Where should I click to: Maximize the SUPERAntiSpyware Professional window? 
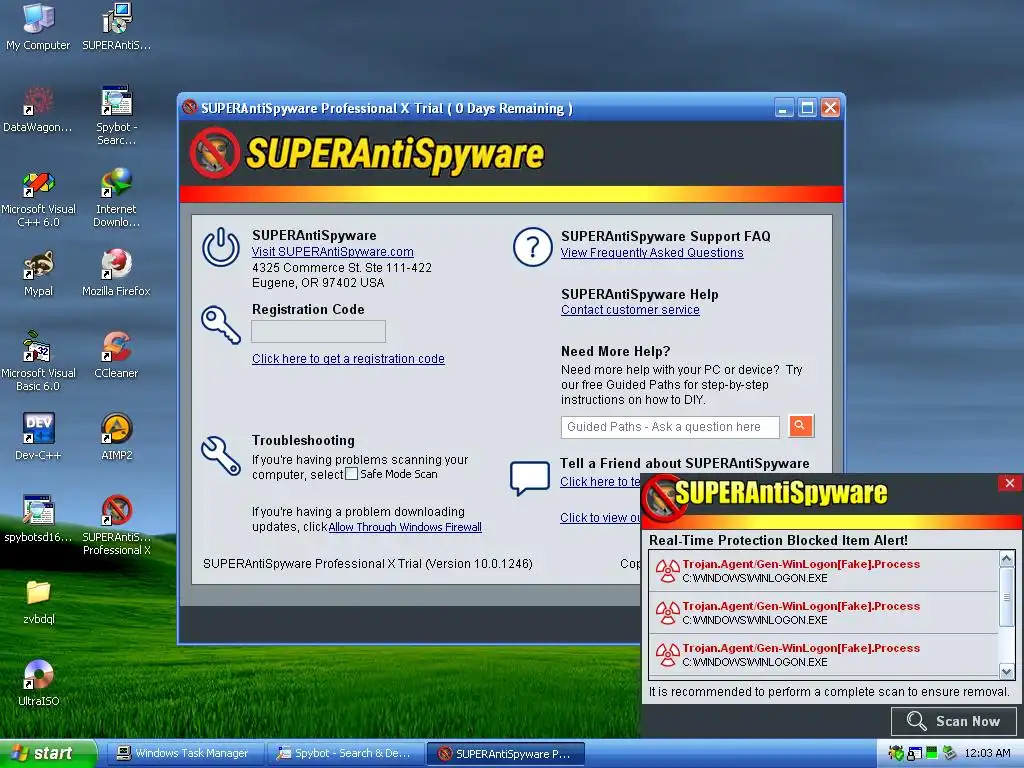coord(807,108)
